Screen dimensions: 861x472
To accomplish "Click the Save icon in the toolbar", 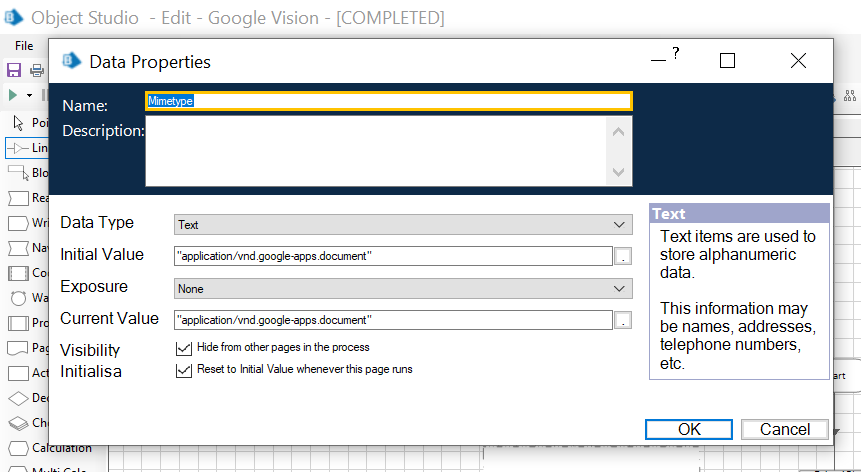I will click(14, 70).
